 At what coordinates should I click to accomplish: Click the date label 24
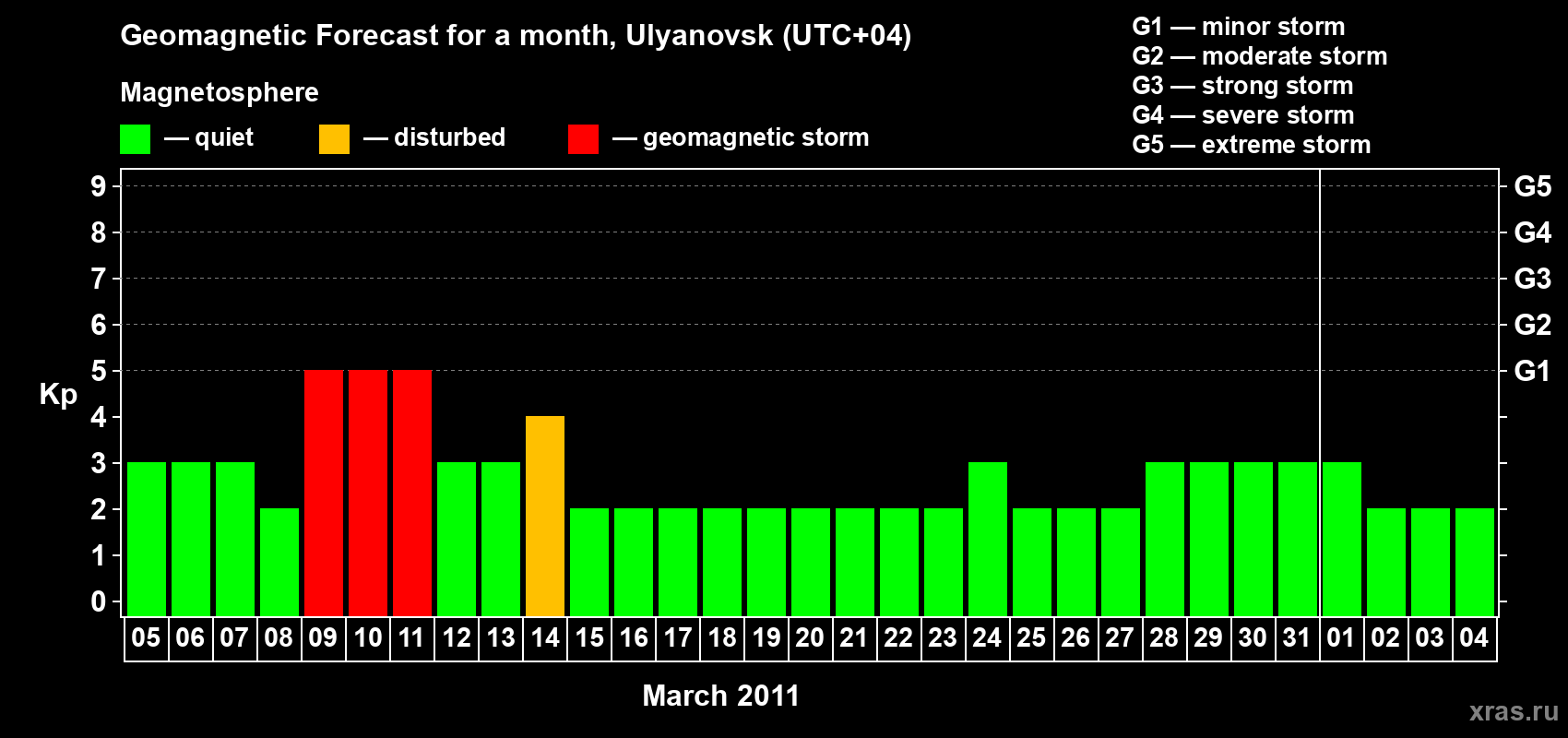pyautogui.click(x=987, y=637)
